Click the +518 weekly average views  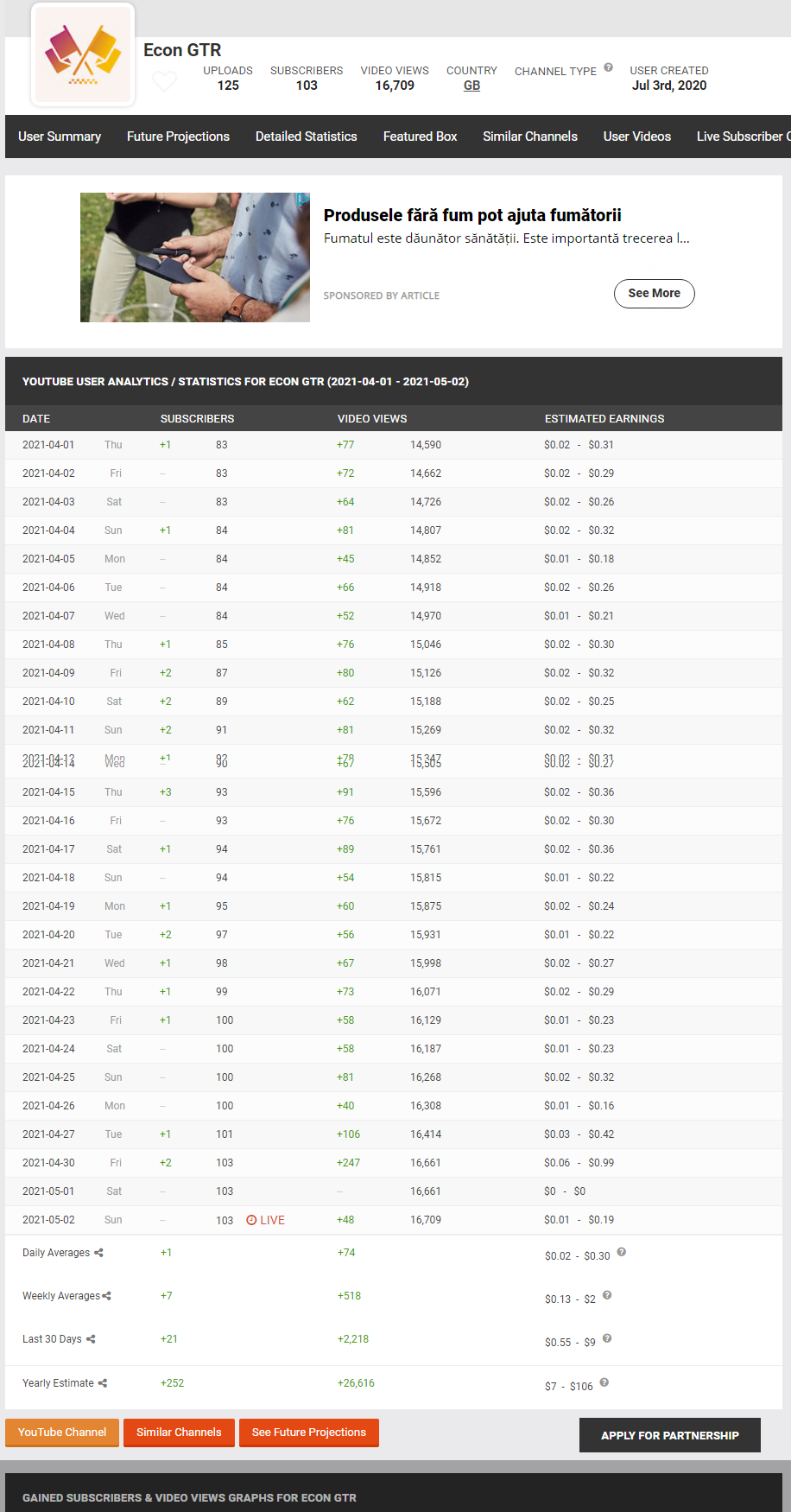click(349, 1296)
